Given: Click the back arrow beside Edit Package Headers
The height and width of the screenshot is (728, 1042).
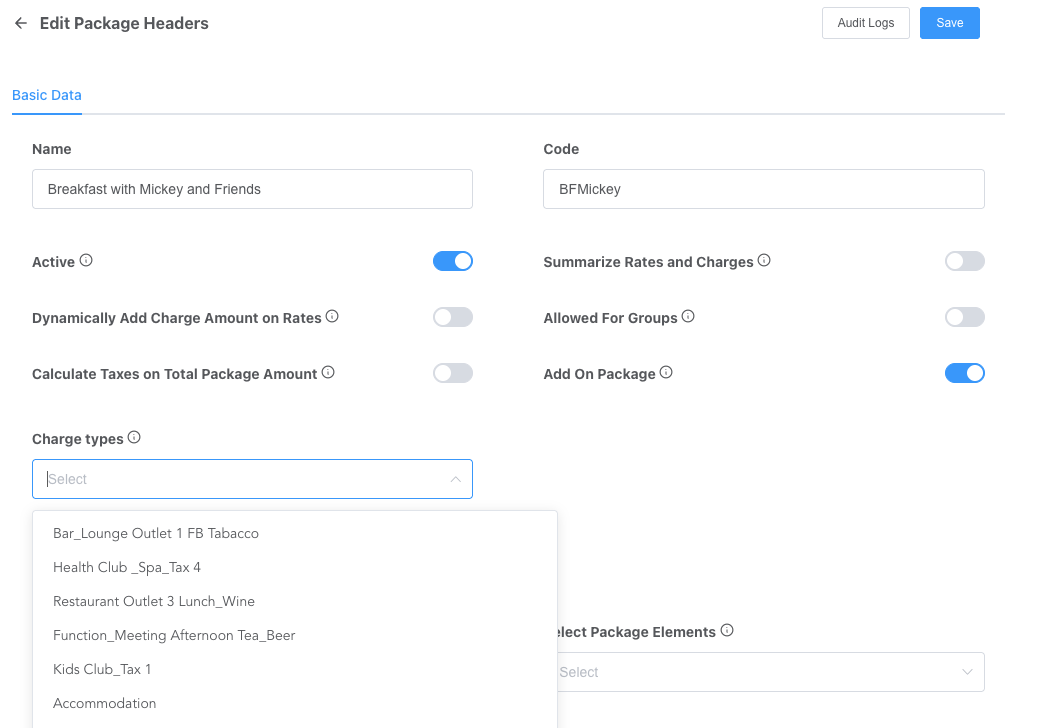Looking at the screenshot, I should tap(20, 23).
